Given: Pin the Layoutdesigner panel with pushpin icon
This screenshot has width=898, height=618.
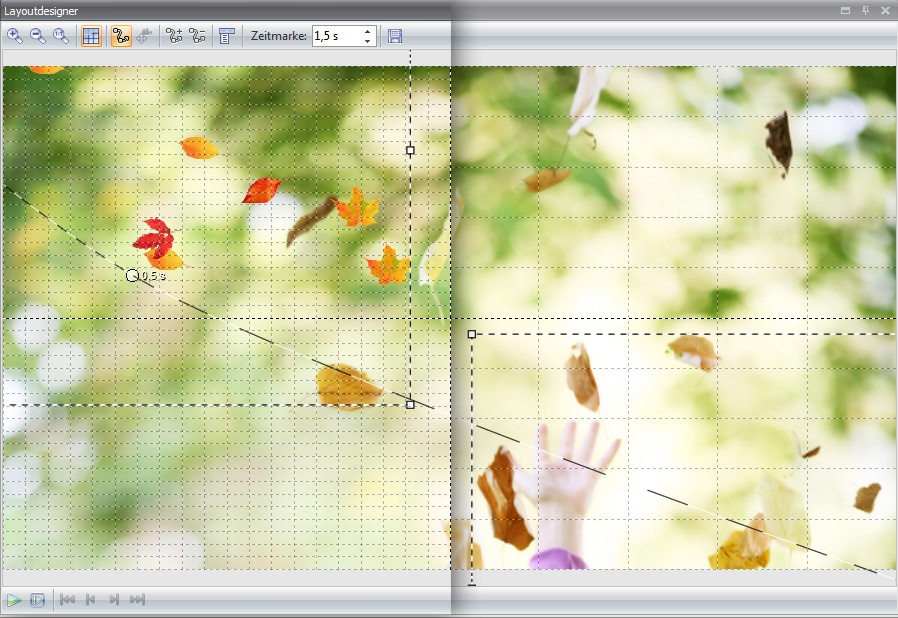Looking at the screenshot, I should click(x=865, y=10).
